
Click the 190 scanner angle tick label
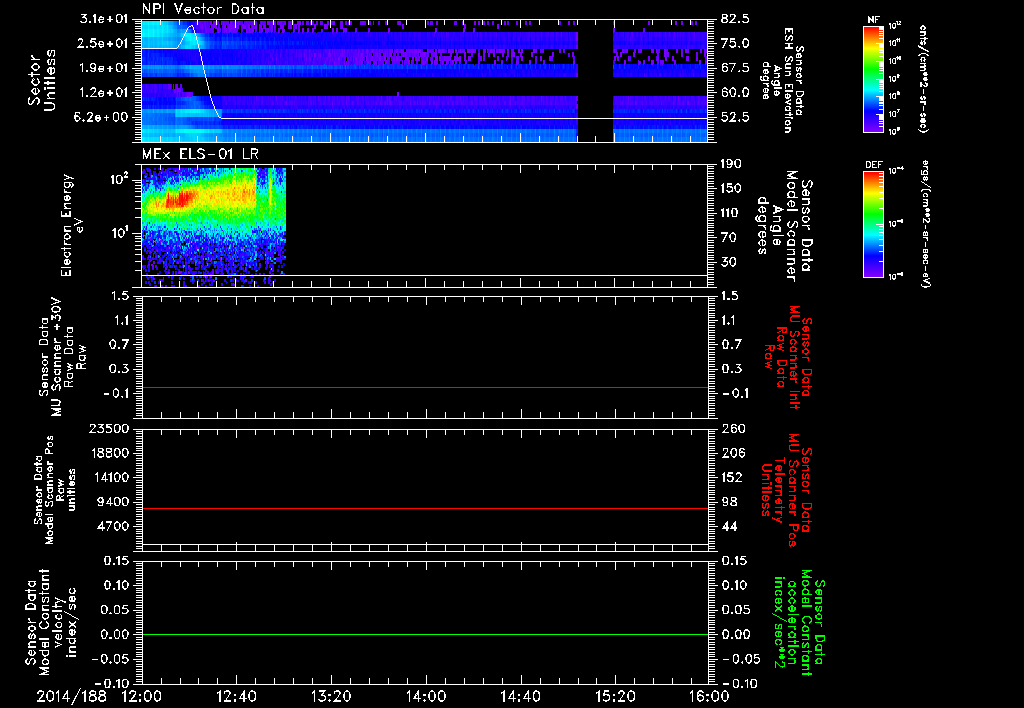(732, 164)
